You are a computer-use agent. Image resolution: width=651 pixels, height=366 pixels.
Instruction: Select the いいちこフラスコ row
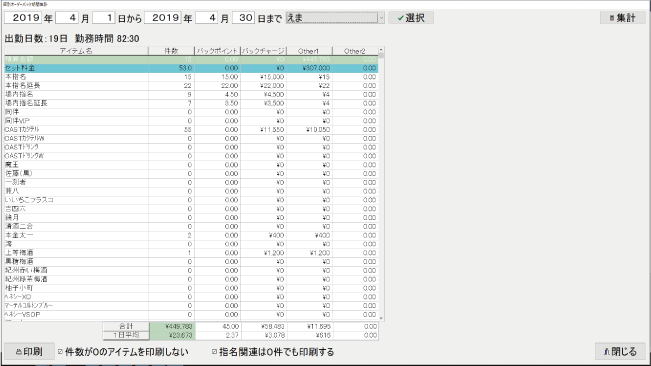191,200
